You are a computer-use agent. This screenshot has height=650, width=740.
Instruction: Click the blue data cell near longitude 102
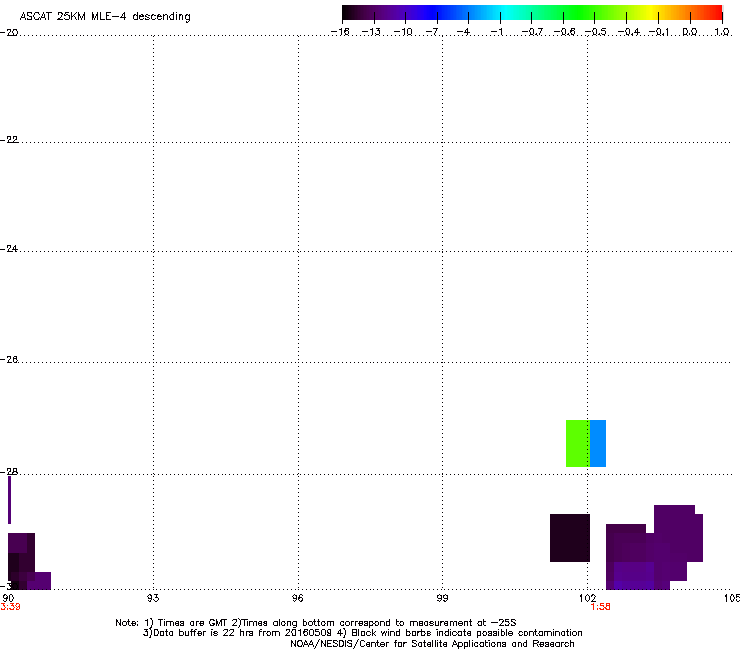[x=598, y=443]
